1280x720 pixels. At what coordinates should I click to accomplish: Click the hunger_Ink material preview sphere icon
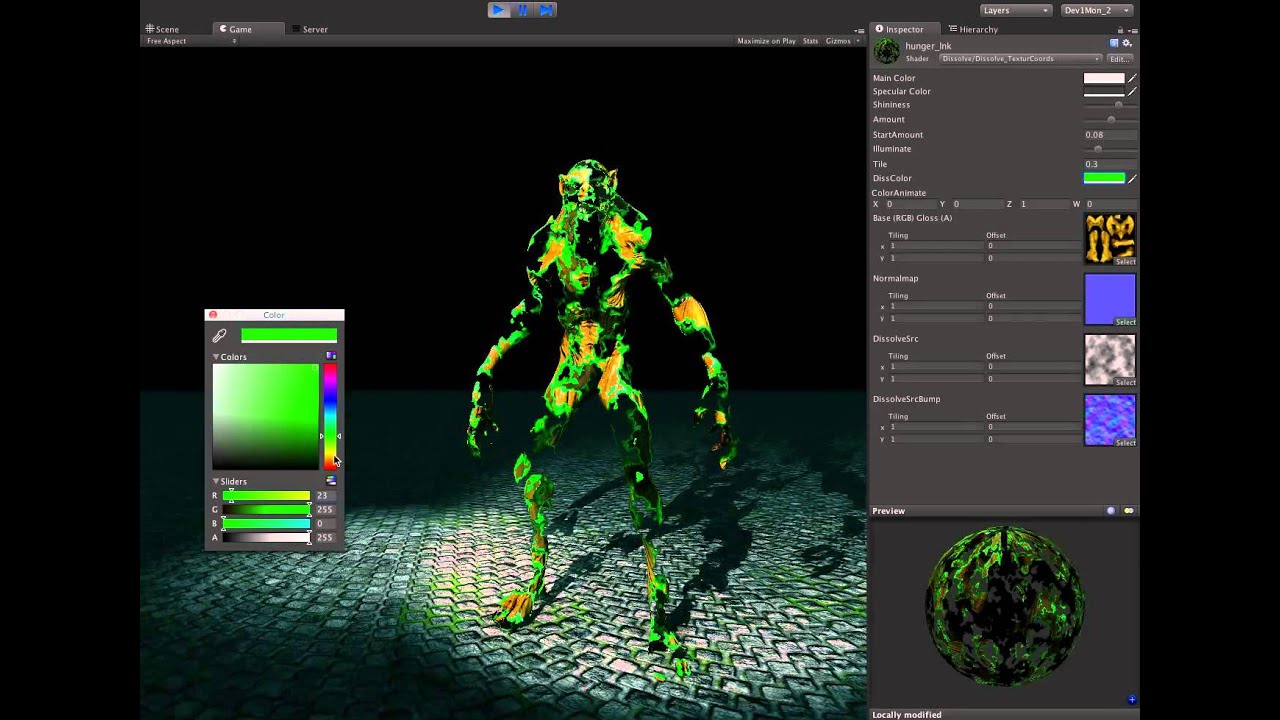pyautogui.click(x=886, y=50)
